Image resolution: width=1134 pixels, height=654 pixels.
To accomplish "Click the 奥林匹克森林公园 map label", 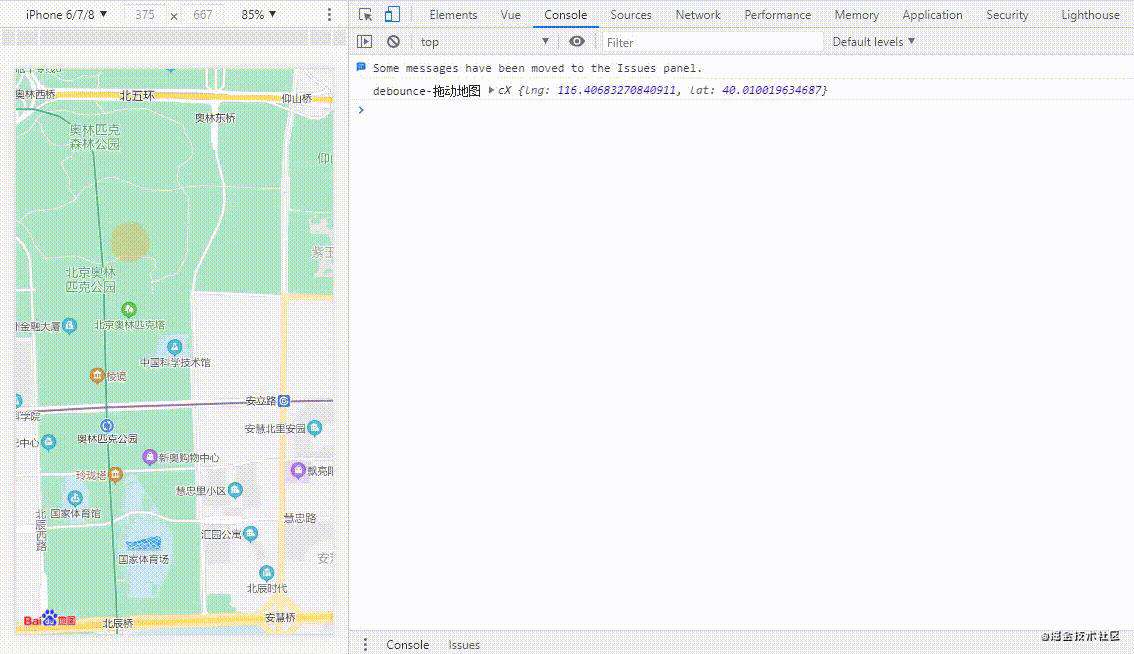I will [x=95, y=137].
